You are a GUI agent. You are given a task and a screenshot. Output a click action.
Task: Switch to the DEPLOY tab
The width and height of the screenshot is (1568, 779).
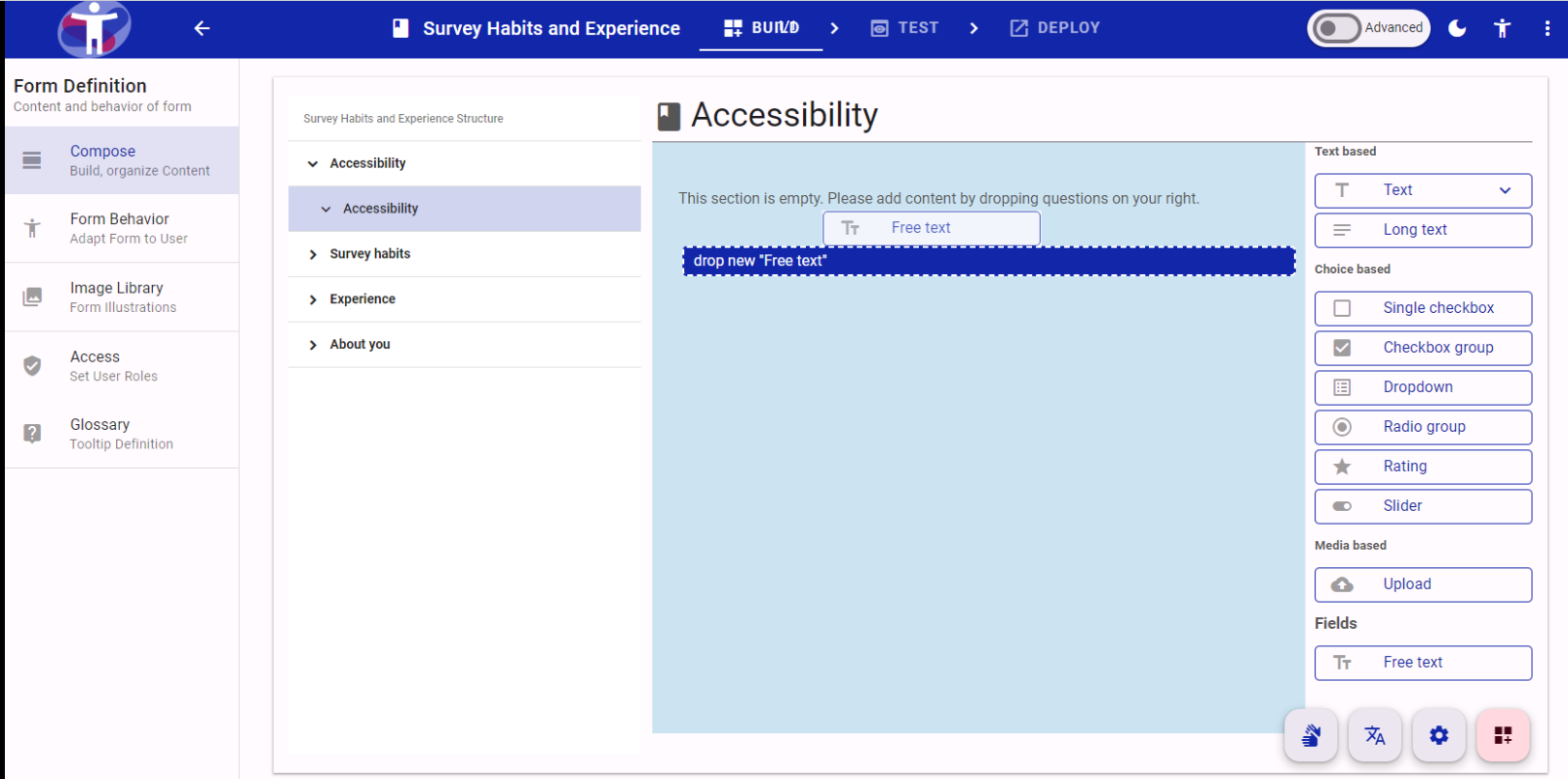(1054, 28)
